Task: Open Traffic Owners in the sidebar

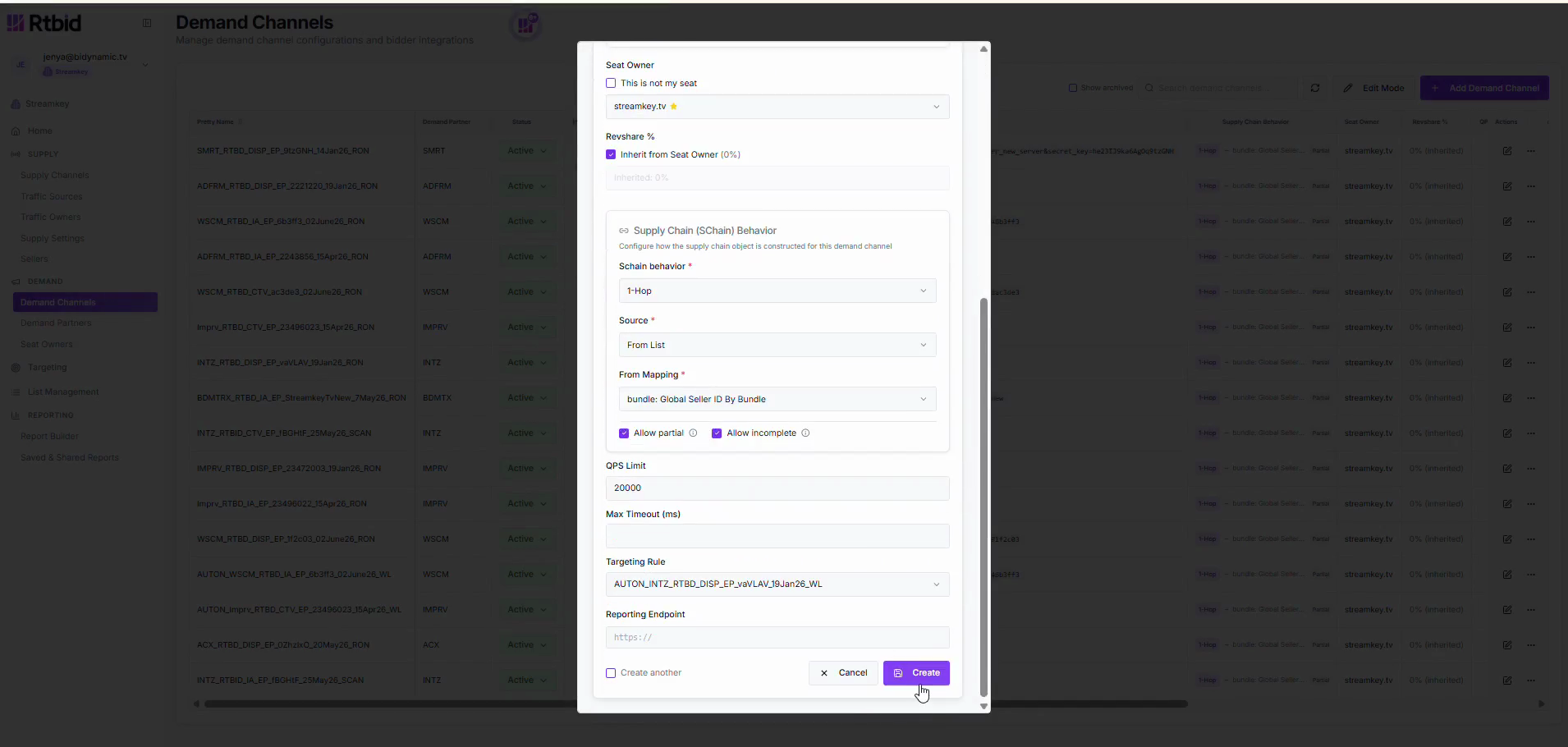Action: [x=50, y=218]
